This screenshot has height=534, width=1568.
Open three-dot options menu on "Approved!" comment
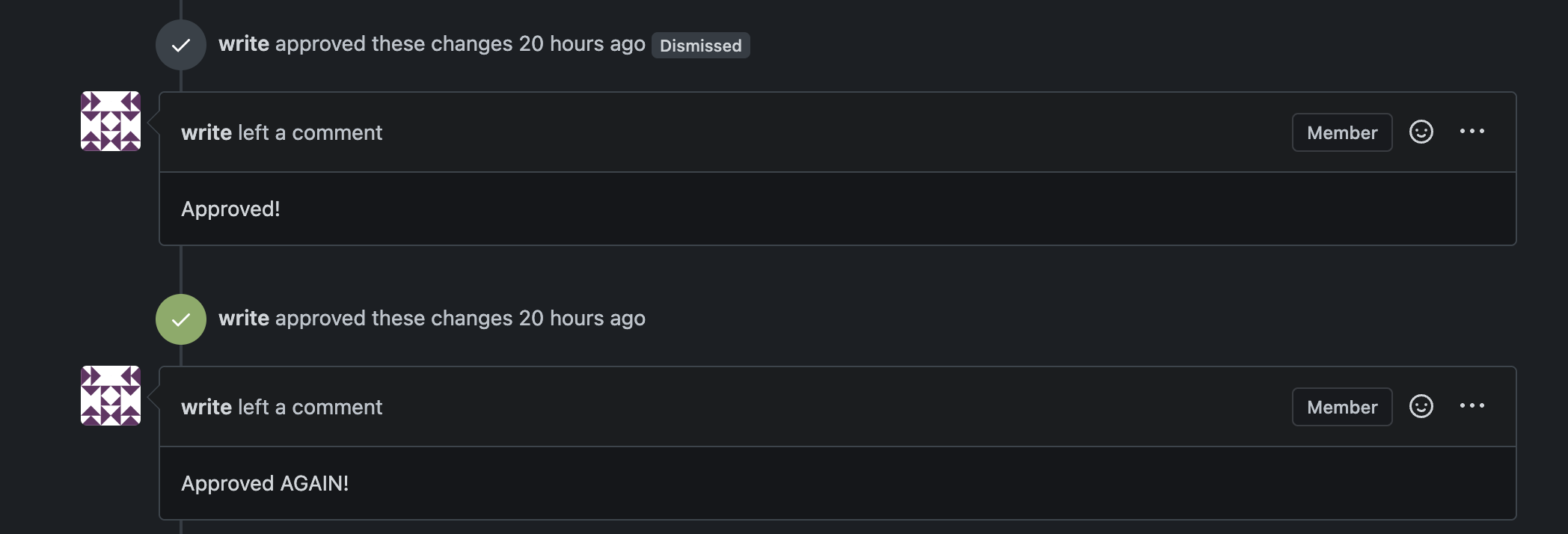click(1471, 132)
